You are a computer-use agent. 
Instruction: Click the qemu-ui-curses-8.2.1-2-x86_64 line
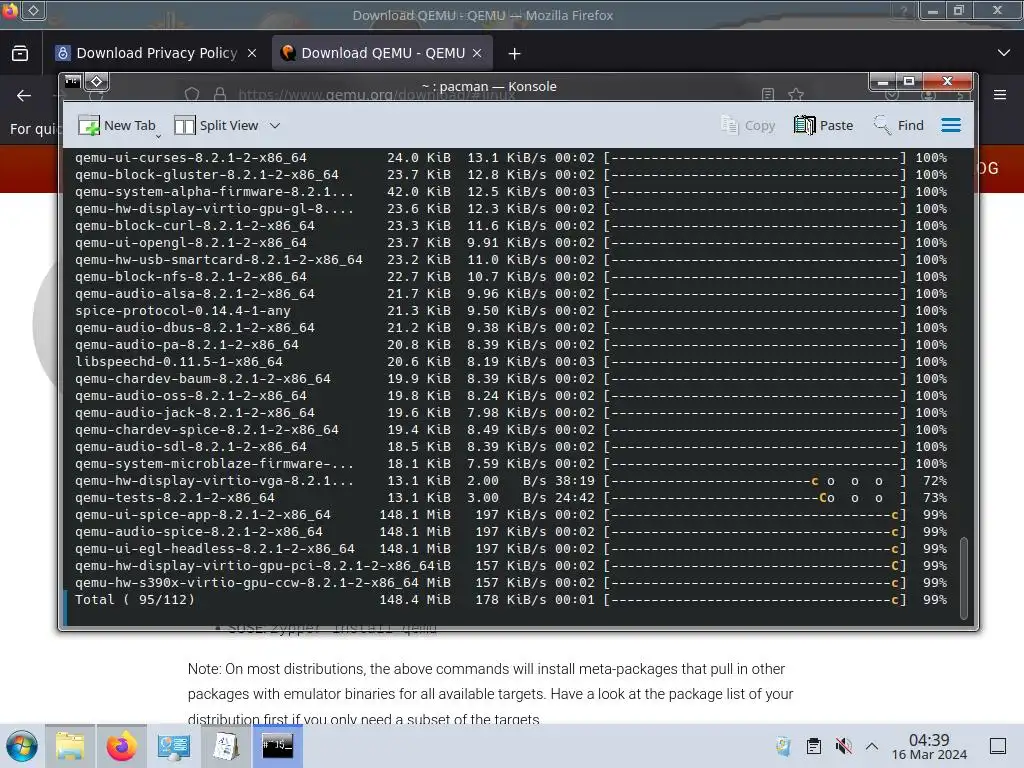[510, 157]
